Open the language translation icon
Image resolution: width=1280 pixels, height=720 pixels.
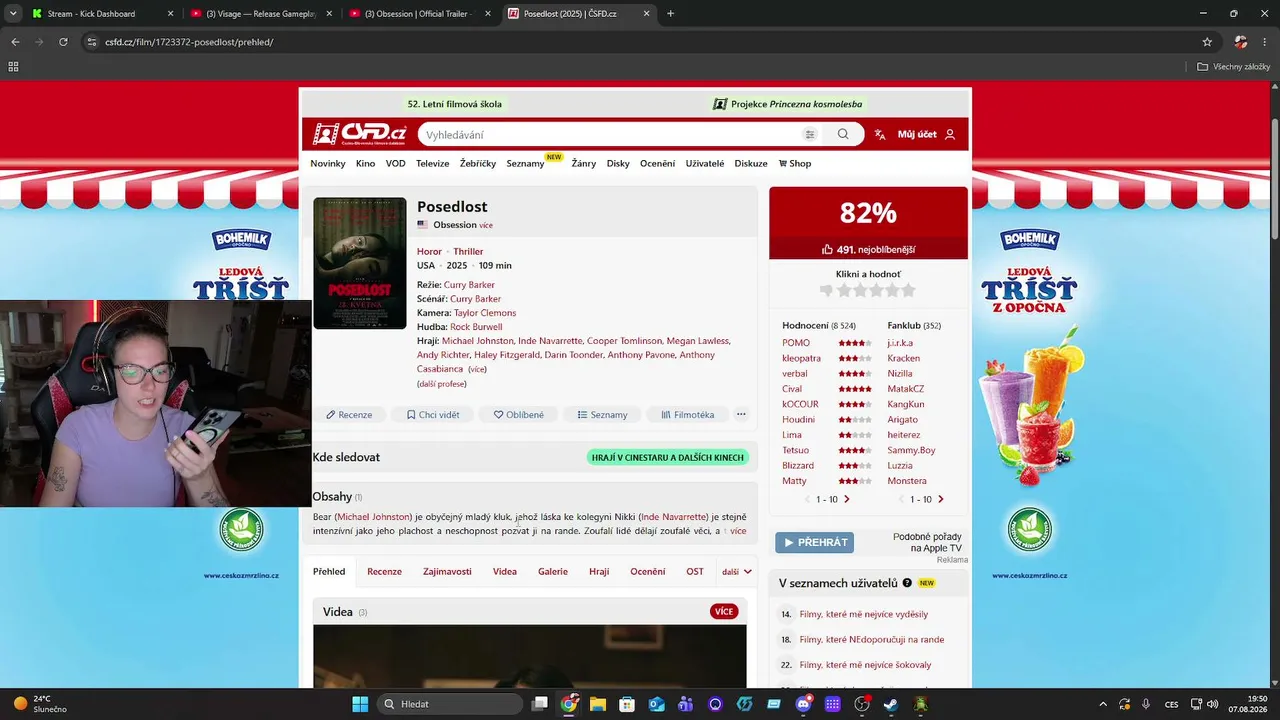(x=880, y=134)
